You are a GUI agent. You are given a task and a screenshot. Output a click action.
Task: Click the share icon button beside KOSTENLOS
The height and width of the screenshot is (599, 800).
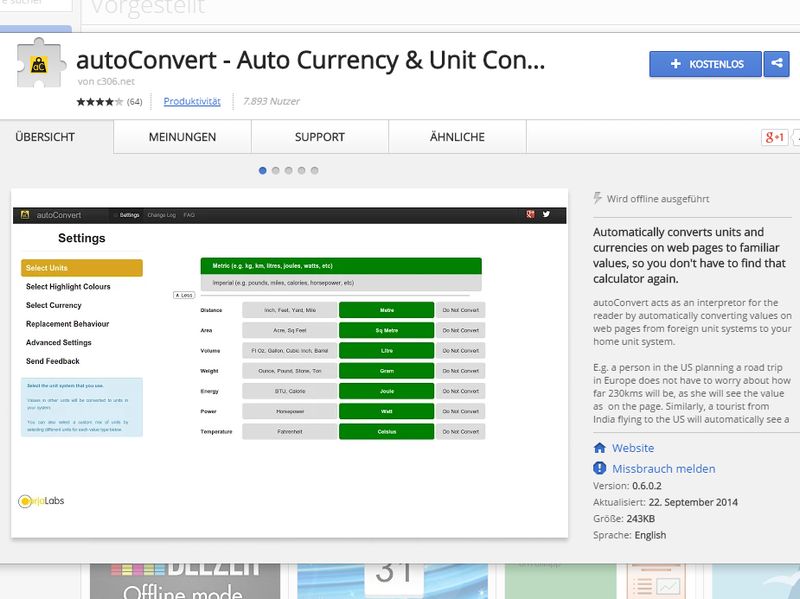[777, 64]
